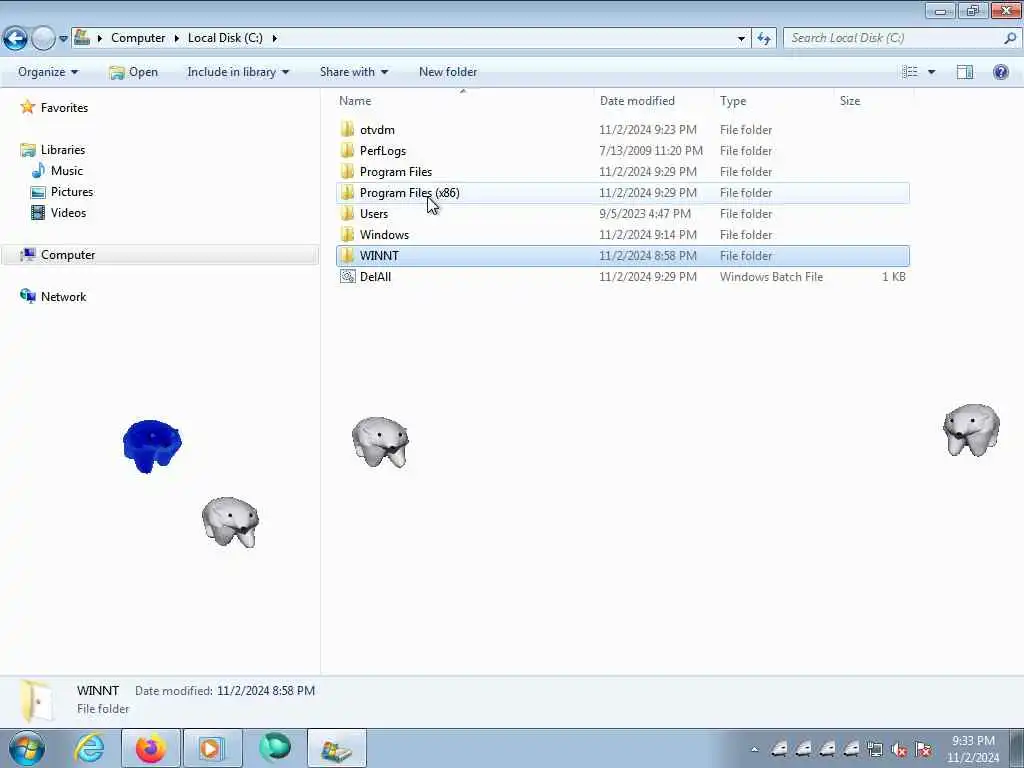Viewport: 1024px width, 768px height.
Task: Click the muted volume tray icon
Action: coord(899,749)
